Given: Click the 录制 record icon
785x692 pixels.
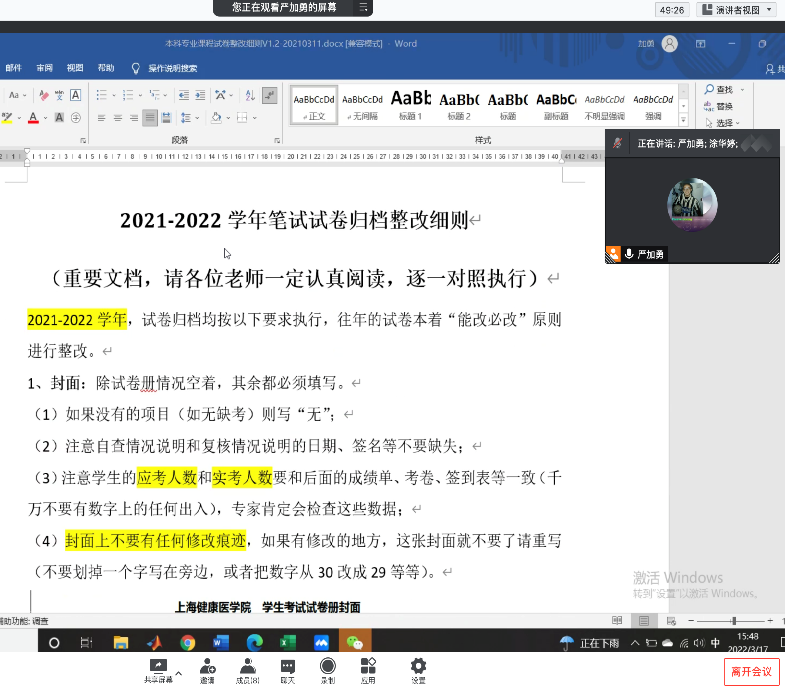Looking at the screenshot, I should (327, 666).
